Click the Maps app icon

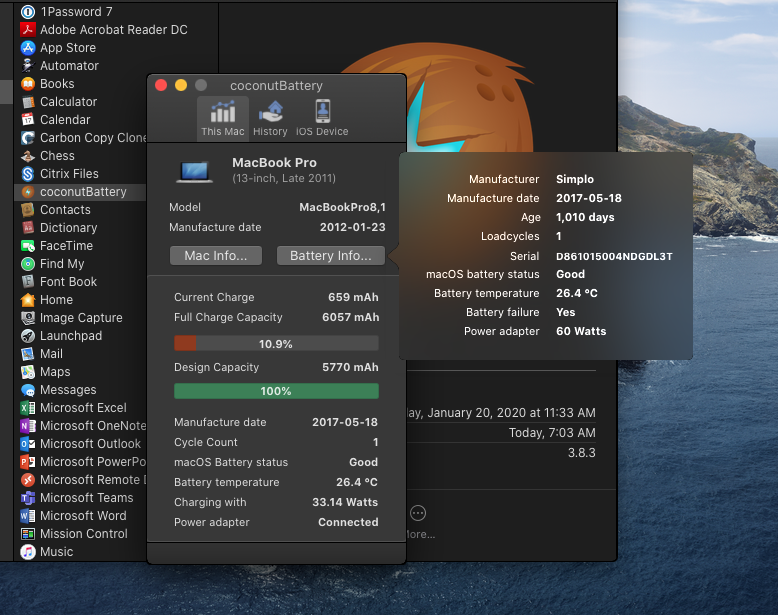click(x=28, y=372)
